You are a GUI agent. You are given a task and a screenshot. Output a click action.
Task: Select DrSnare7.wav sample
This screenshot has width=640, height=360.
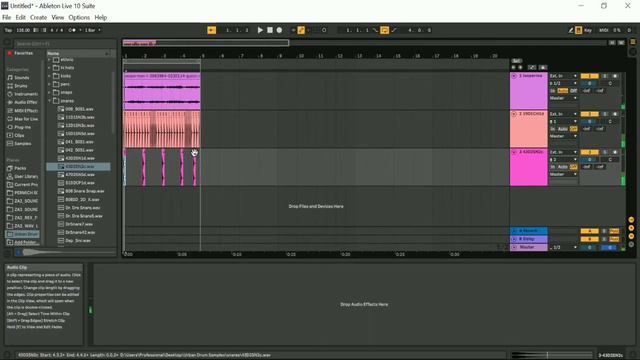coord(79,224)
